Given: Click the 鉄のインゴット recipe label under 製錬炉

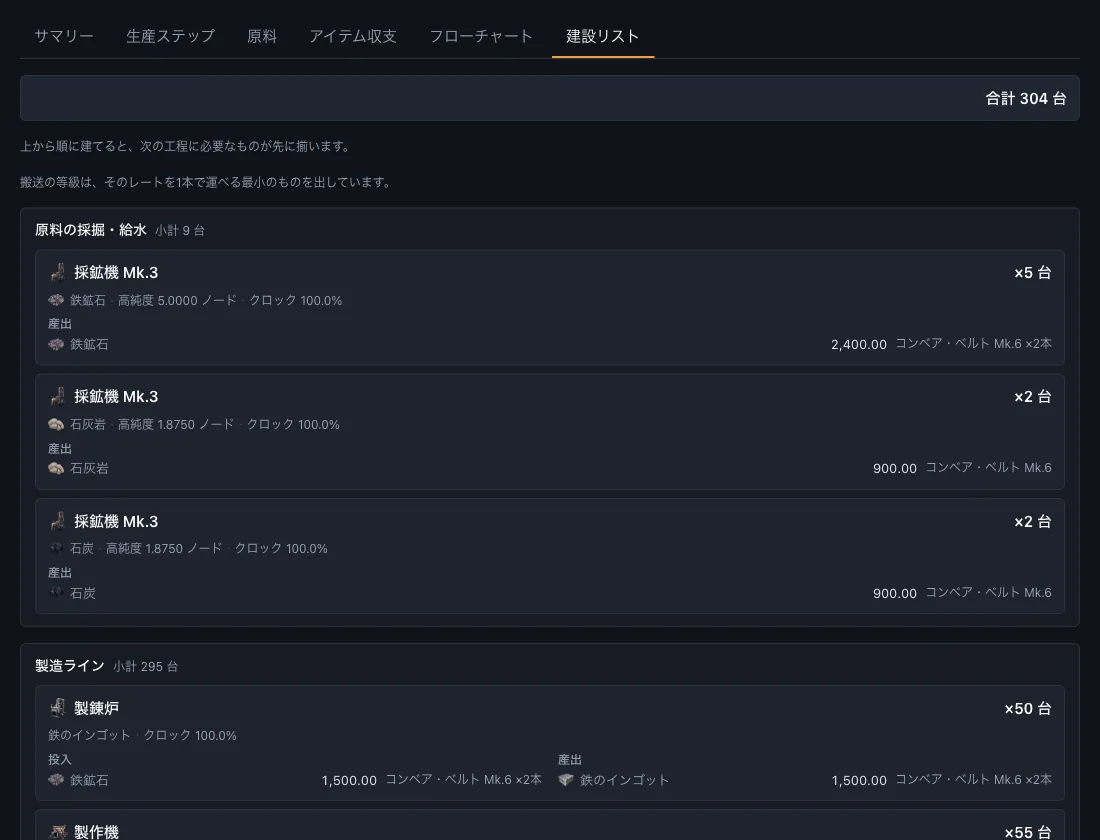Looking at the screenshot, I should click(x=89, y=735).
